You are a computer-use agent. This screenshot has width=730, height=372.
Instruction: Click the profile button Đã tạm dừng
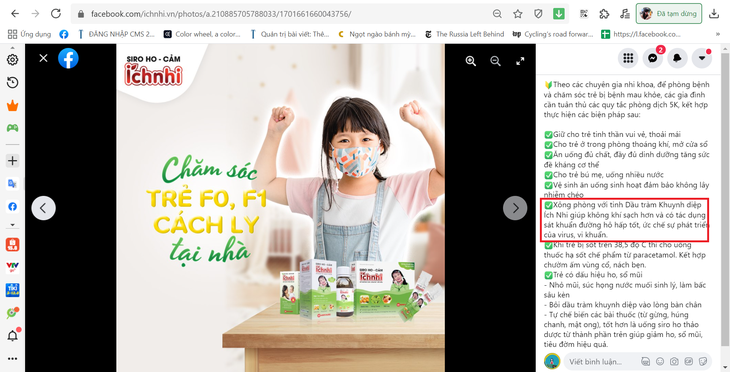pos(669,14)
